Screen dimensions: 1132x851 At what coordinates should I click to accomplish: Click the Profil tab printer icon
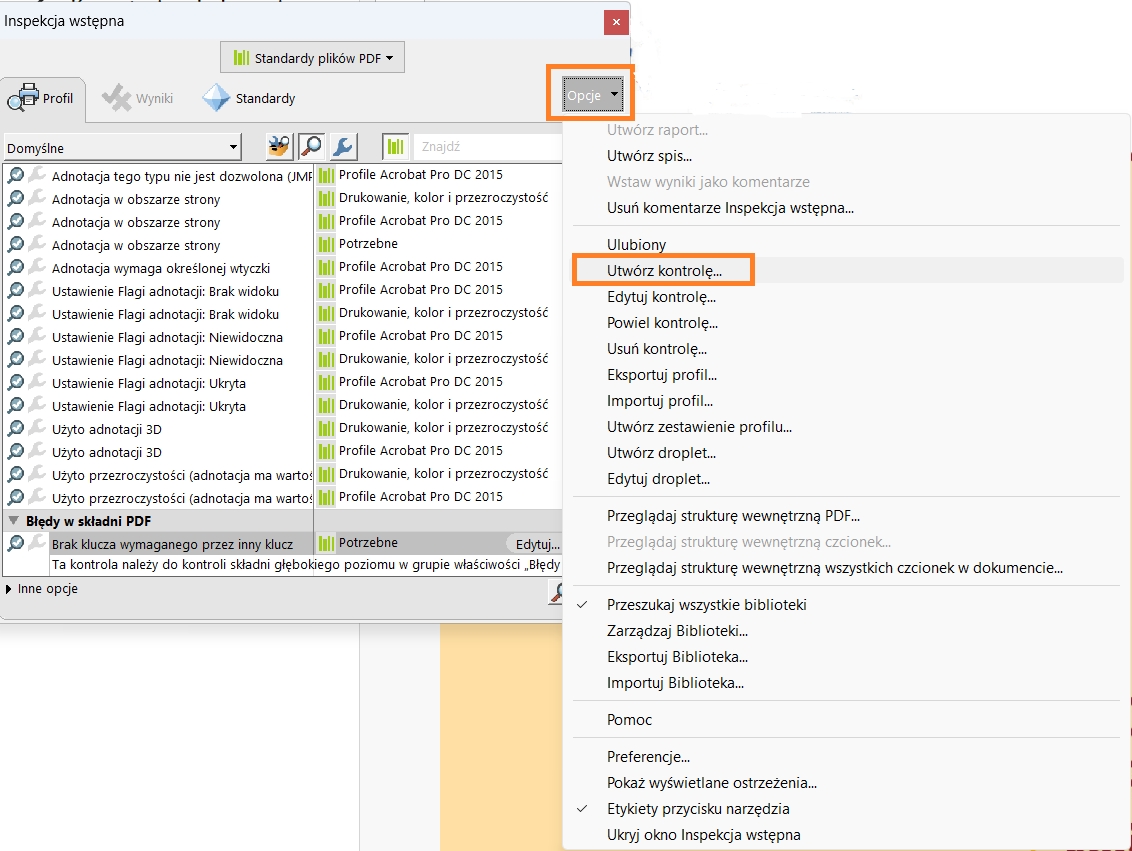22,97
